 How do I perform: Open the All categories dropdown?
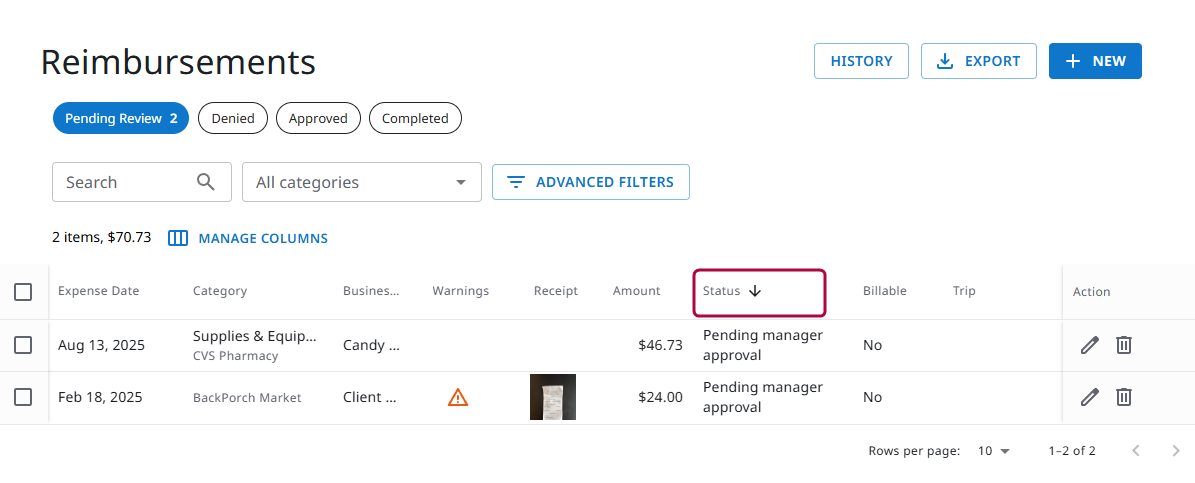361,182
